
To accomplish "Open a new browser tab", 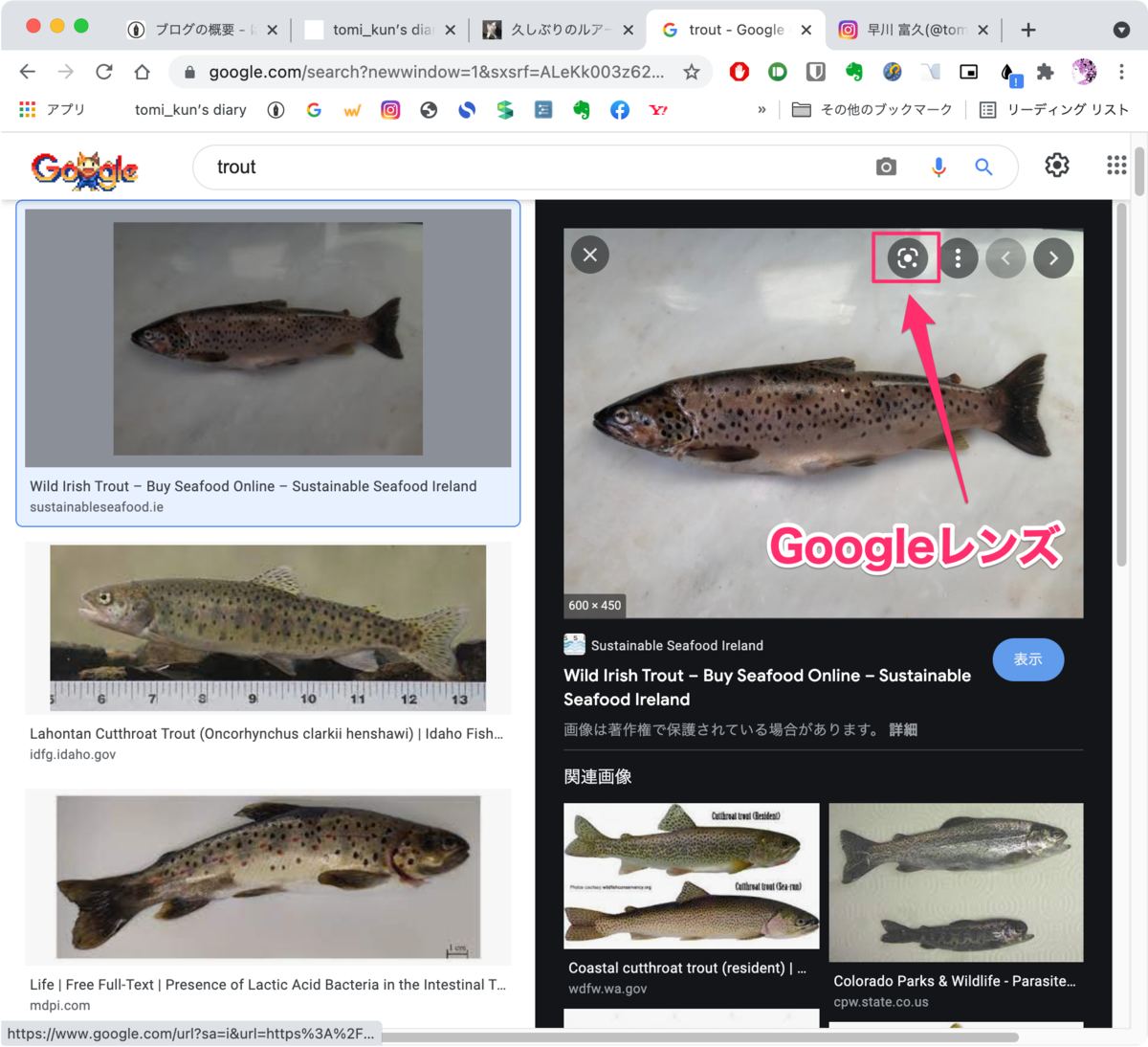I will 1028,30.
